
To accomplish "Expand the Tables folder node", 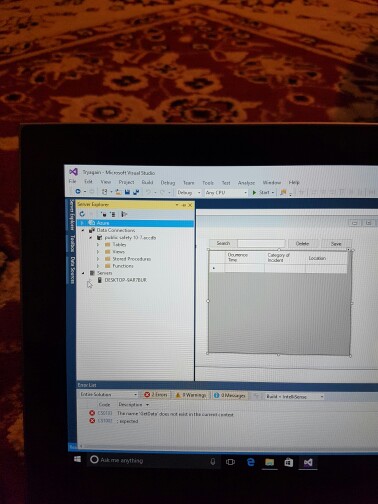I will coord(98,245).
